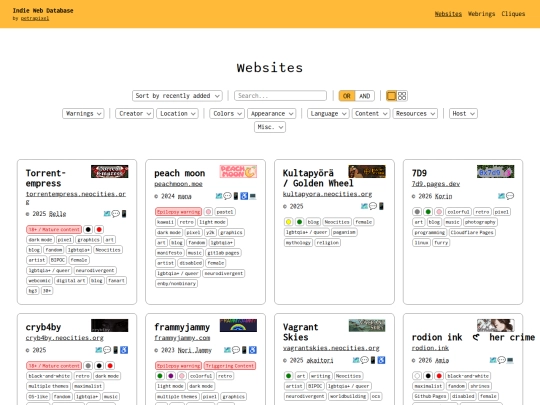This screenshot has width=540, height=405.
Task: Click the map icon on peach moon card
Action: click(219, 196)
